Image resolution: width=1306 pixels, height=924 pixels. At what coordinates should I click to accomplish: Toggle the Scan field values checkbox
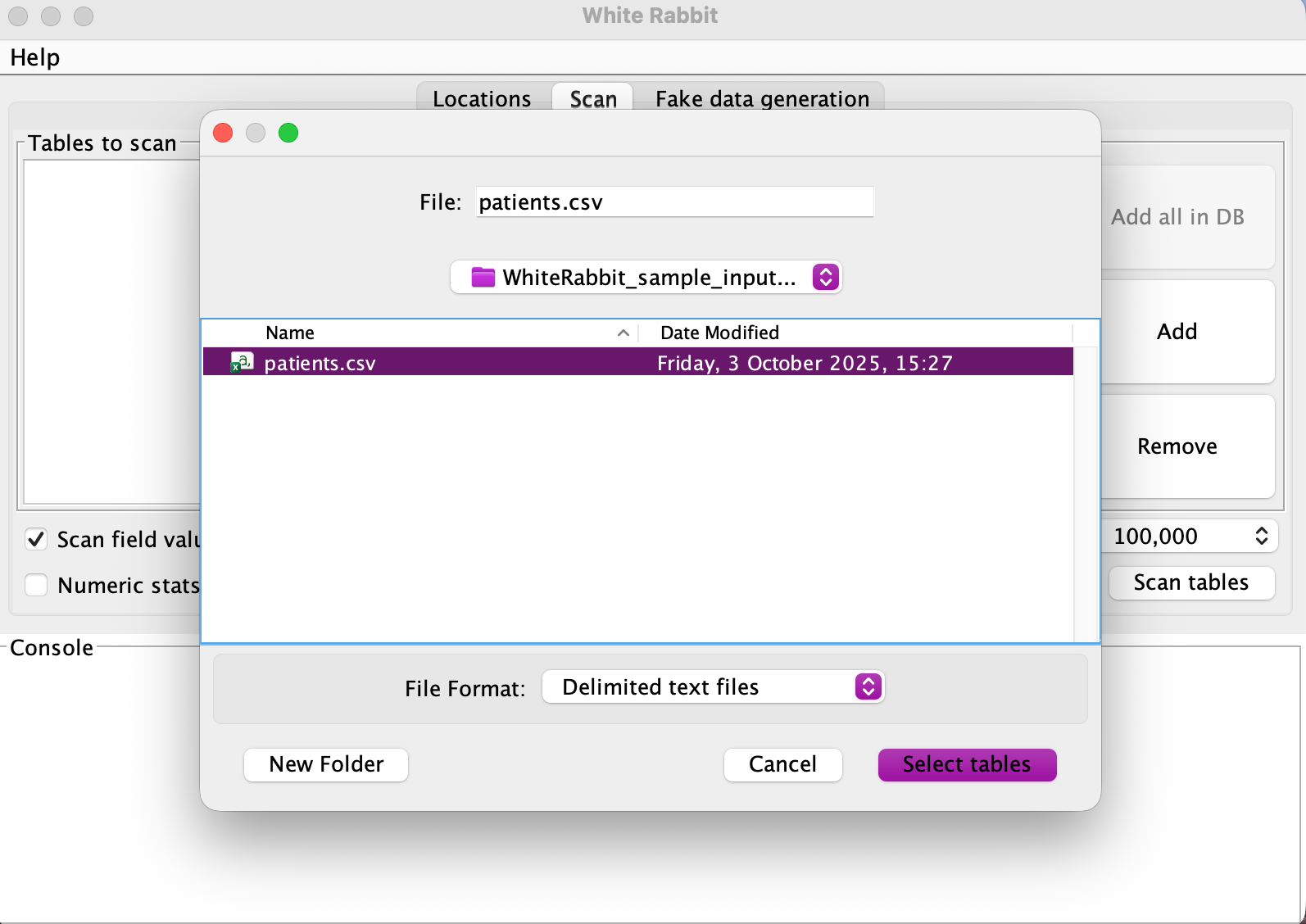[36, 539]
